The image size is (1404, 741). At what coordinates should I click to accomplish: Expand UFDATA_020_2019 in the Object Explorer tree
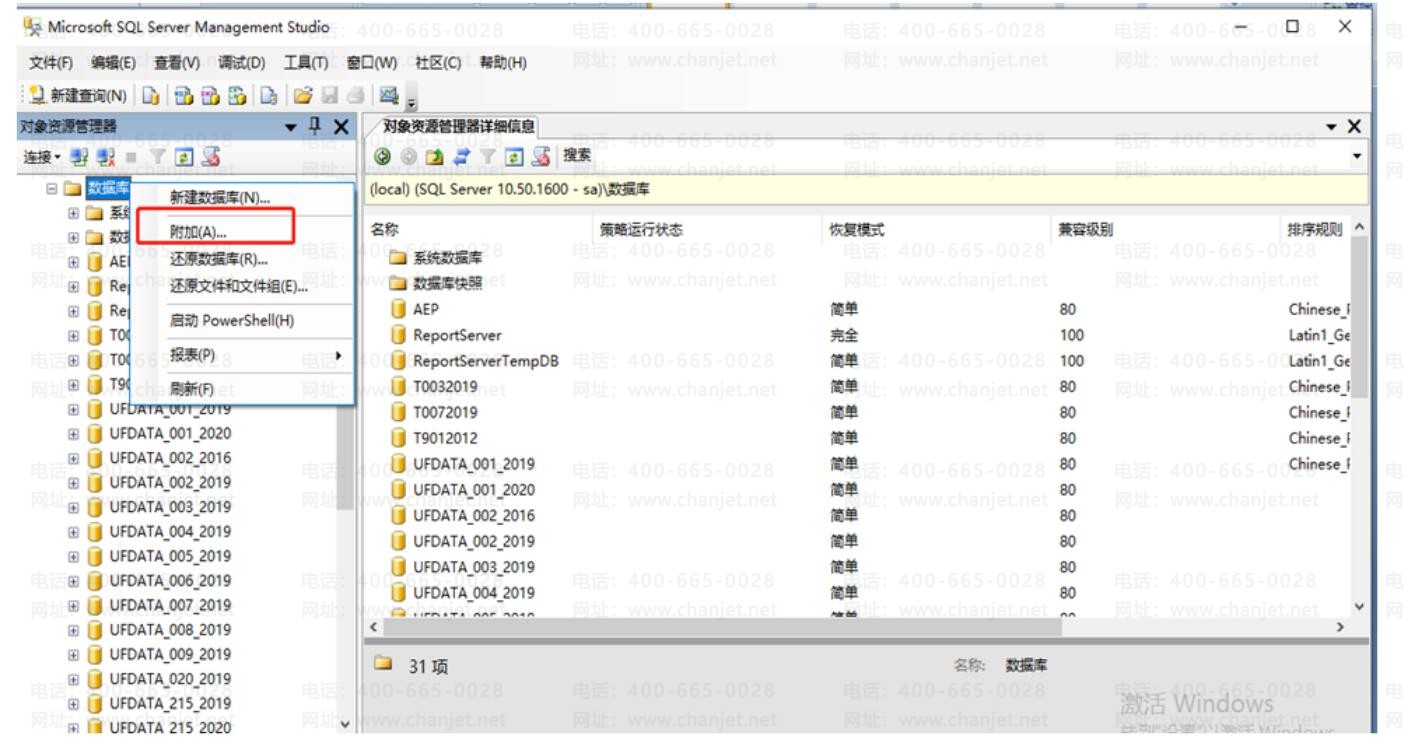73,679
